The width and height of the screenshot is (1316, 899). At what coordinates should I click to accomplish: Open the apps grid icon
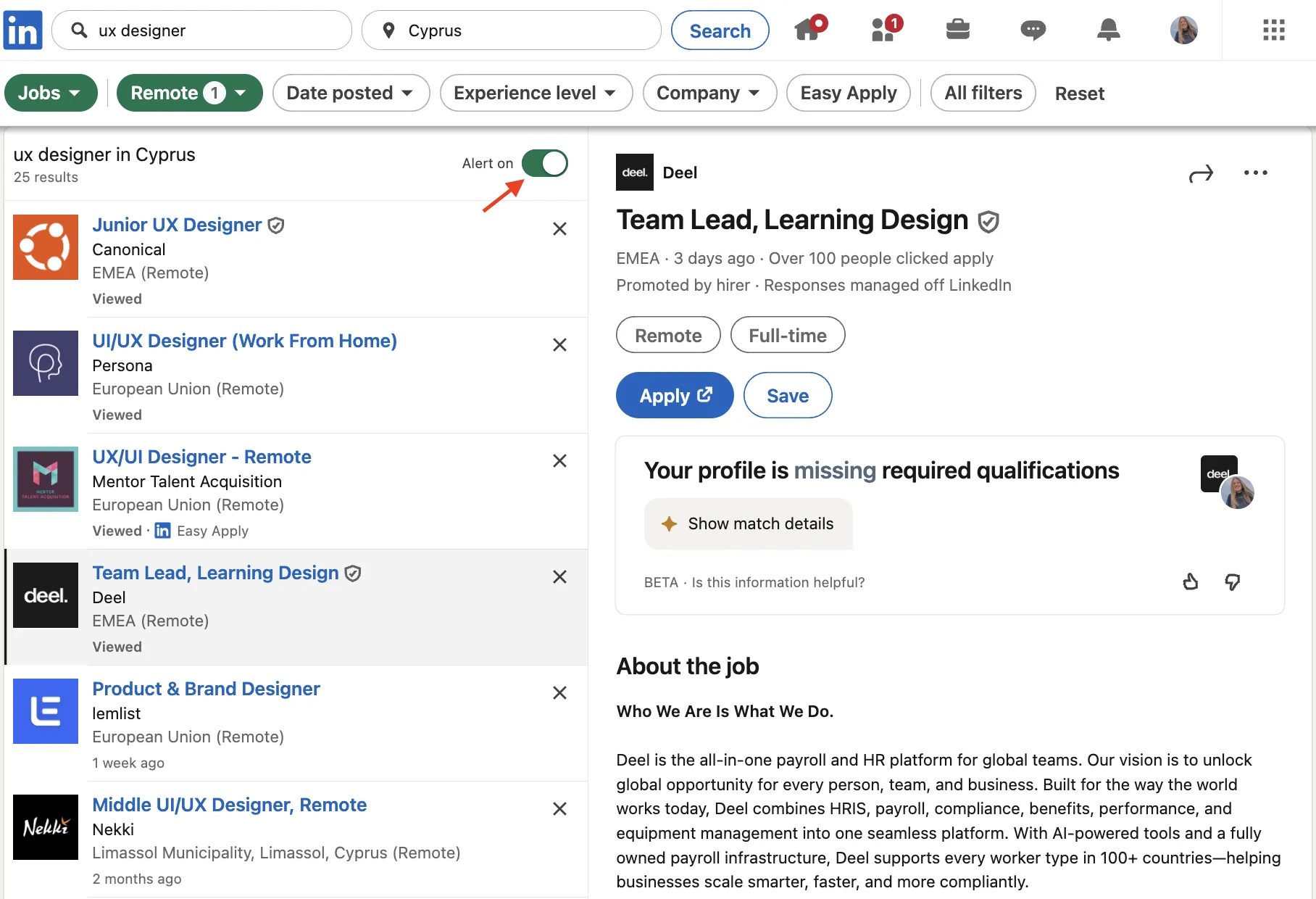pos(1273,30)
